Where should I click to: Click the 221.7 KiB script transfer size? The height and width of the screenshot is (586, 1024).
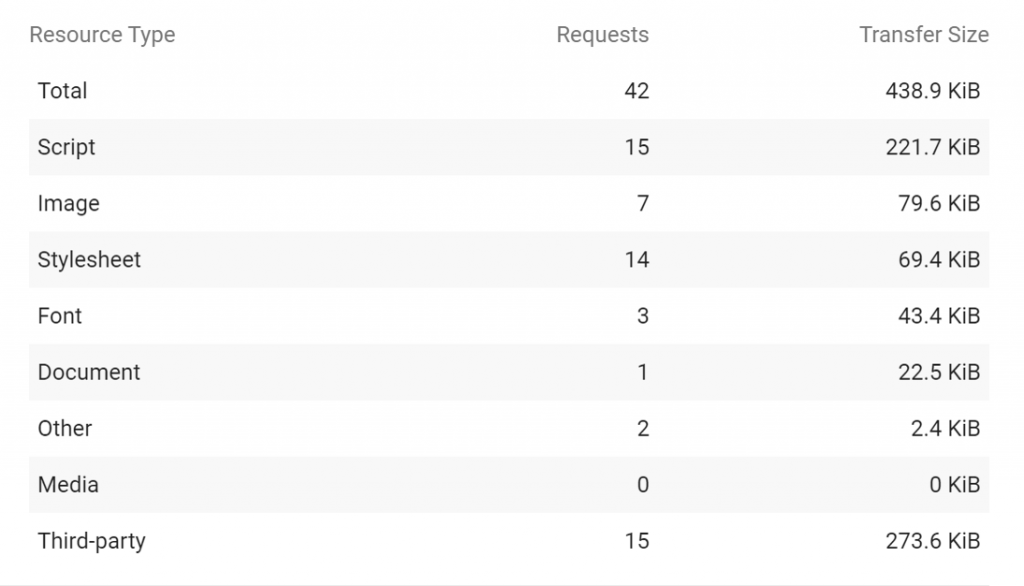click(x=933, y=147)
